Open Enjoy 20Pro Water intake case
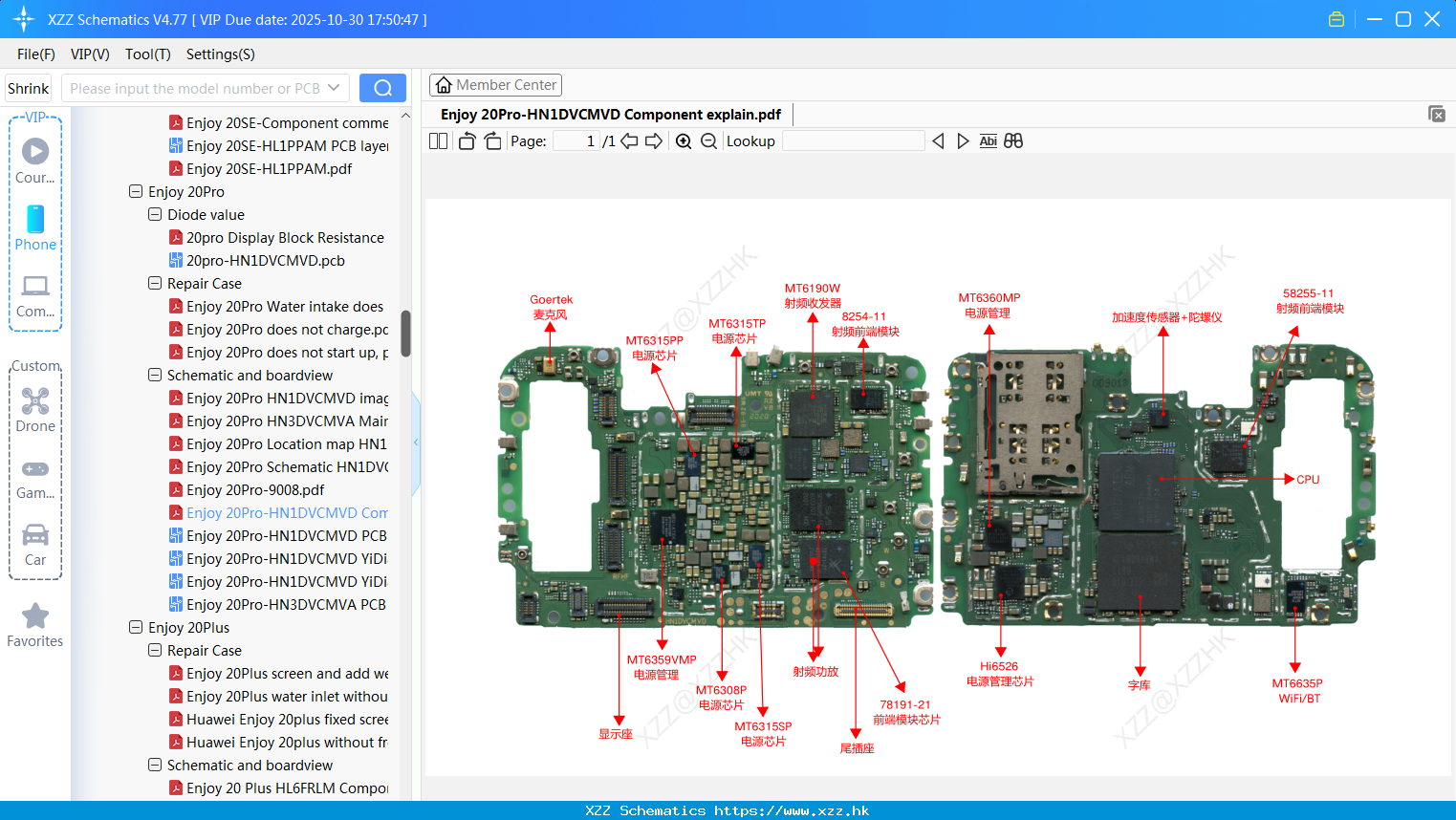Image resolution: width=1456 pixels, height=820 pixels. tap(285, 306)
